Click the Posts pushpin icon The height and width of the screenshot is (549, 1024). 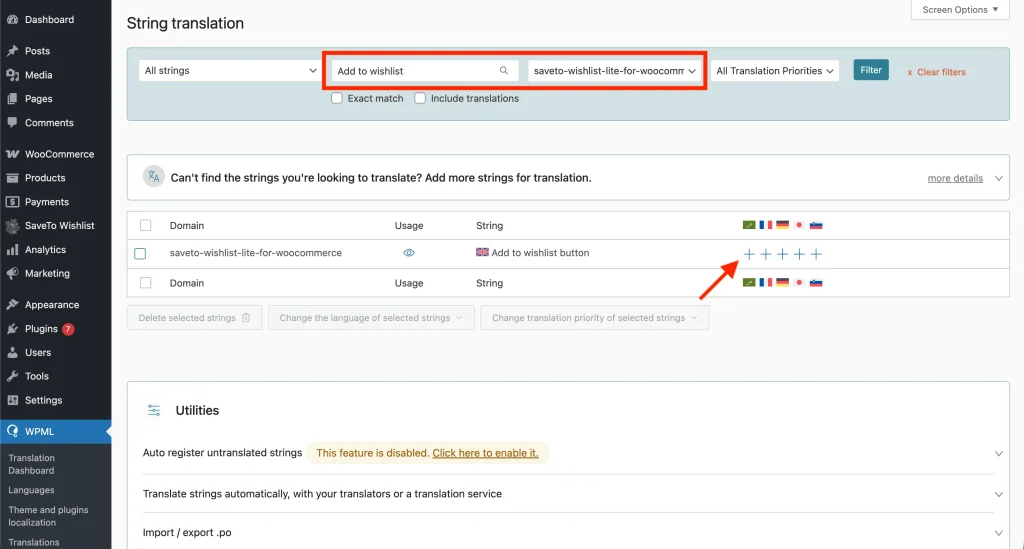[12, 51]
